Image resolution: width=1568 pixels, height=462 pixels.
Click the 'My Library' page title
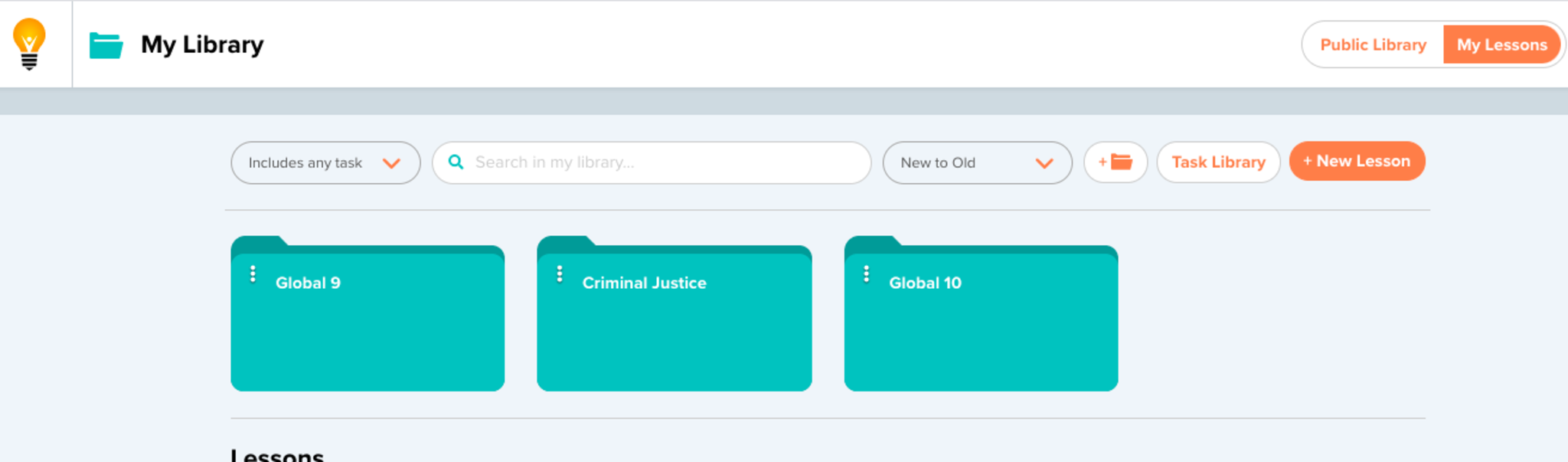(x=202, y=45)
